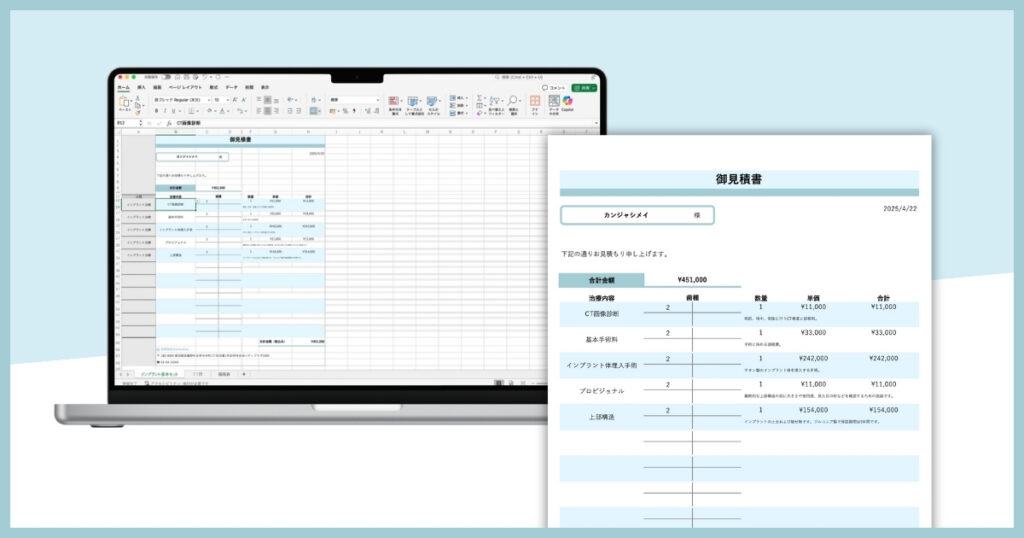1024x538 pixels.
Task: Launch the Copilot icon in the ribbon
Action: coord(568,101)
